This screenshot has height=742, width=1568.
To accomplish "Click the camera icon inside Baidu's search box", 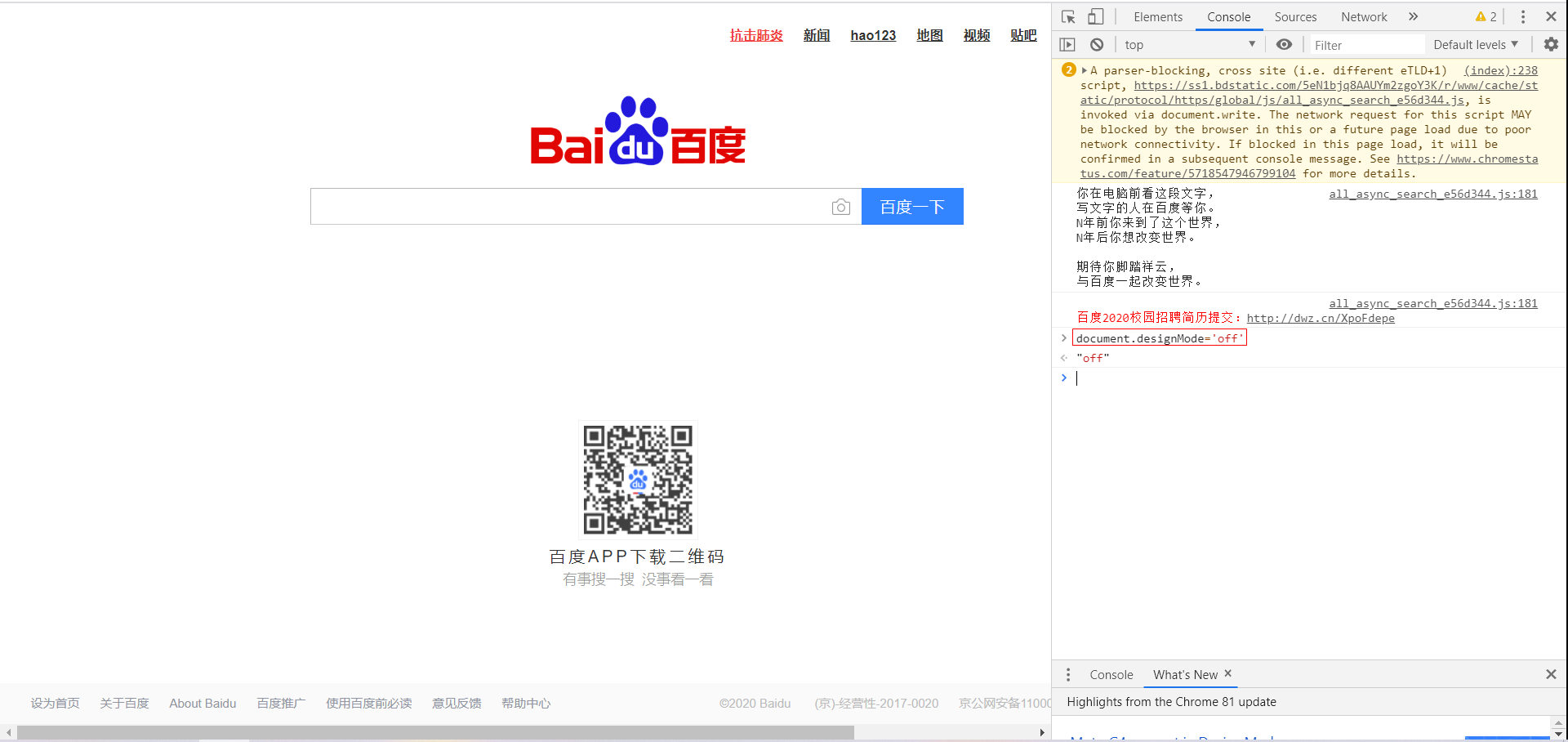I will click(841, 207).
